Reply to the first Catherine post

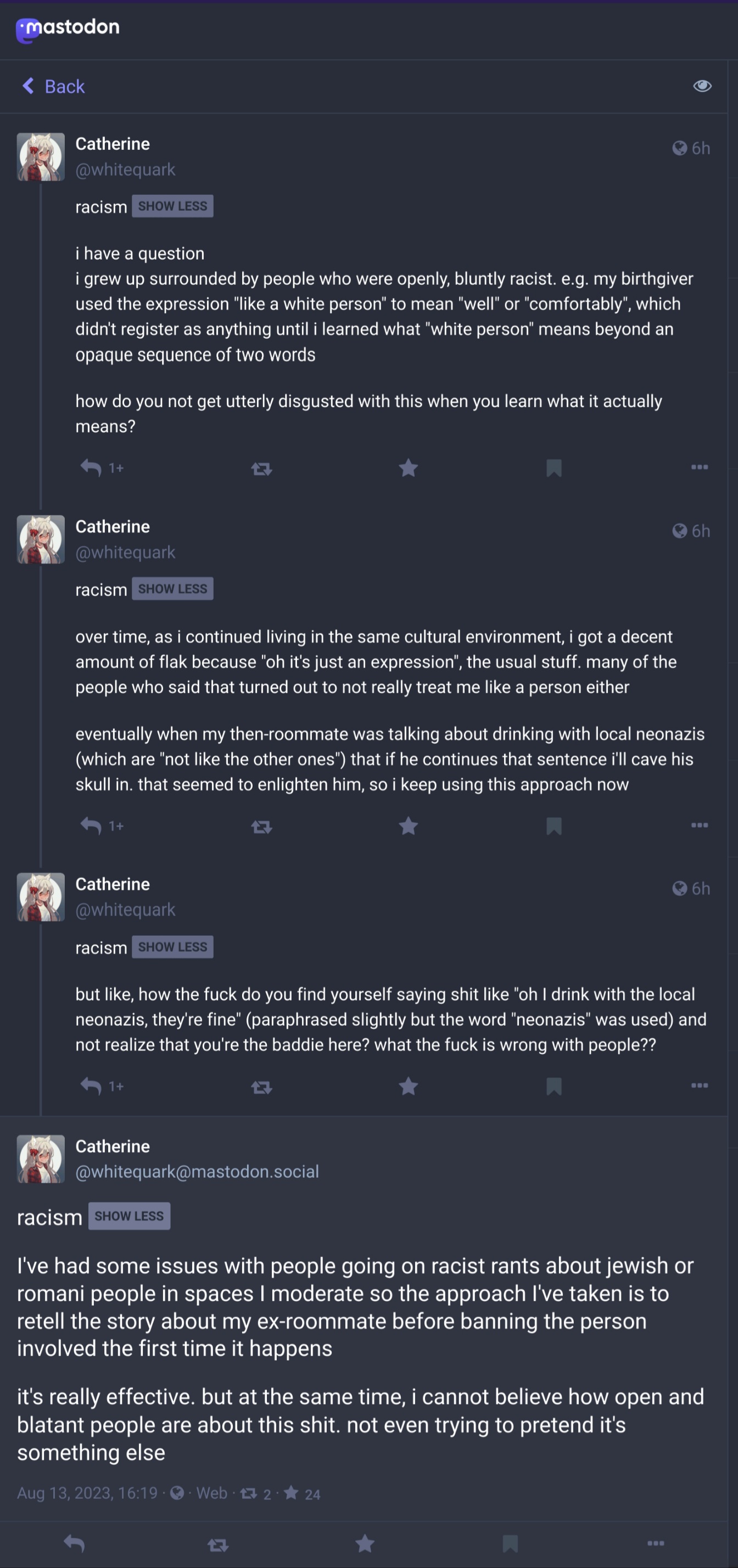[91, 468]
